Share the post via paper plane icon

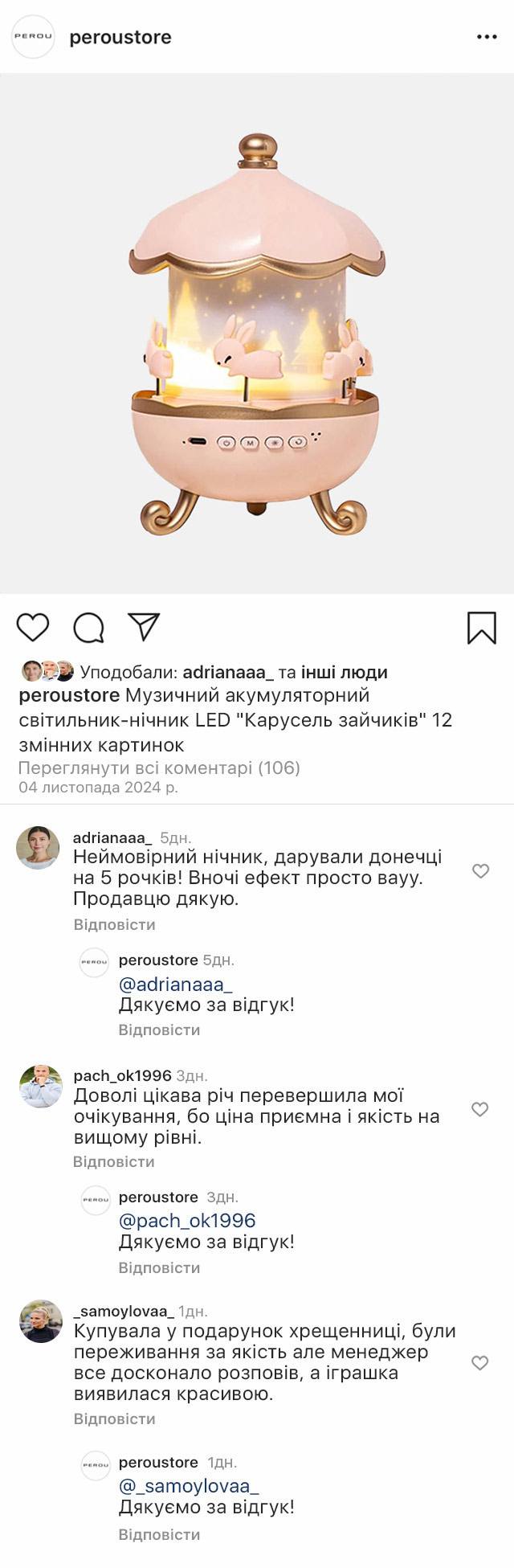pos(144,627)
